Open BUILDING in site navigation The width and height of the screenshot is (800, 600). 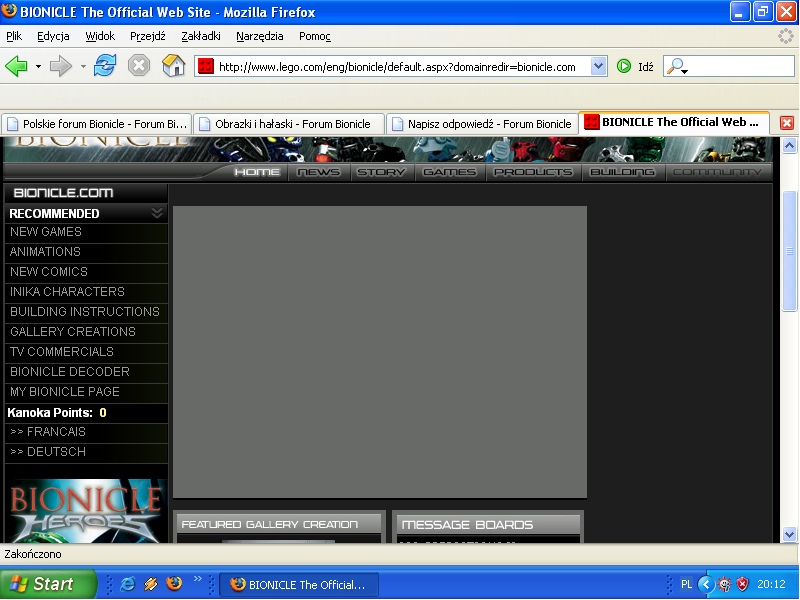[x=622, y=172]
